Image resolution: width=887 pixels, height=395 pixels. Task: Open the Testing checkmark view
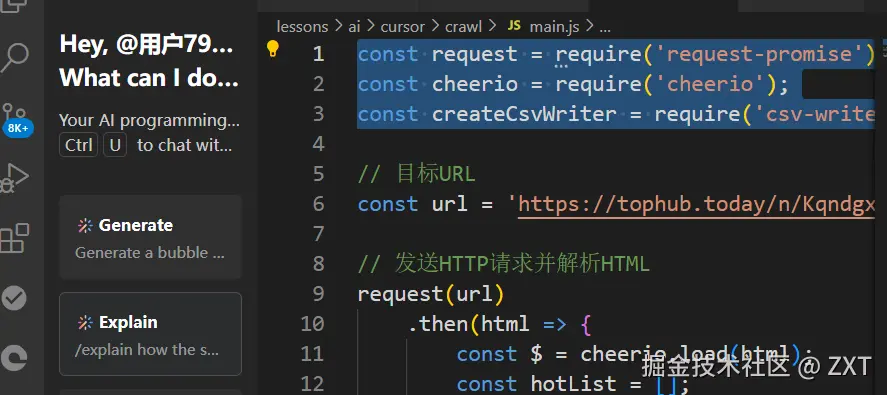(14, 298)
